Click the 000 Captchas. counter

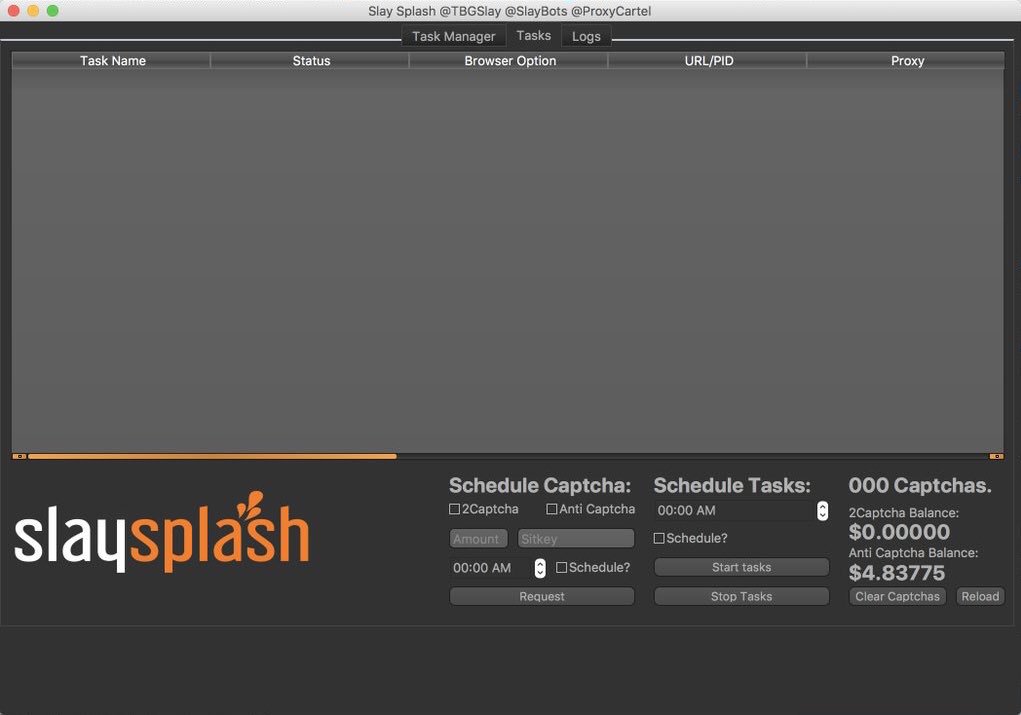coord(919,486)
